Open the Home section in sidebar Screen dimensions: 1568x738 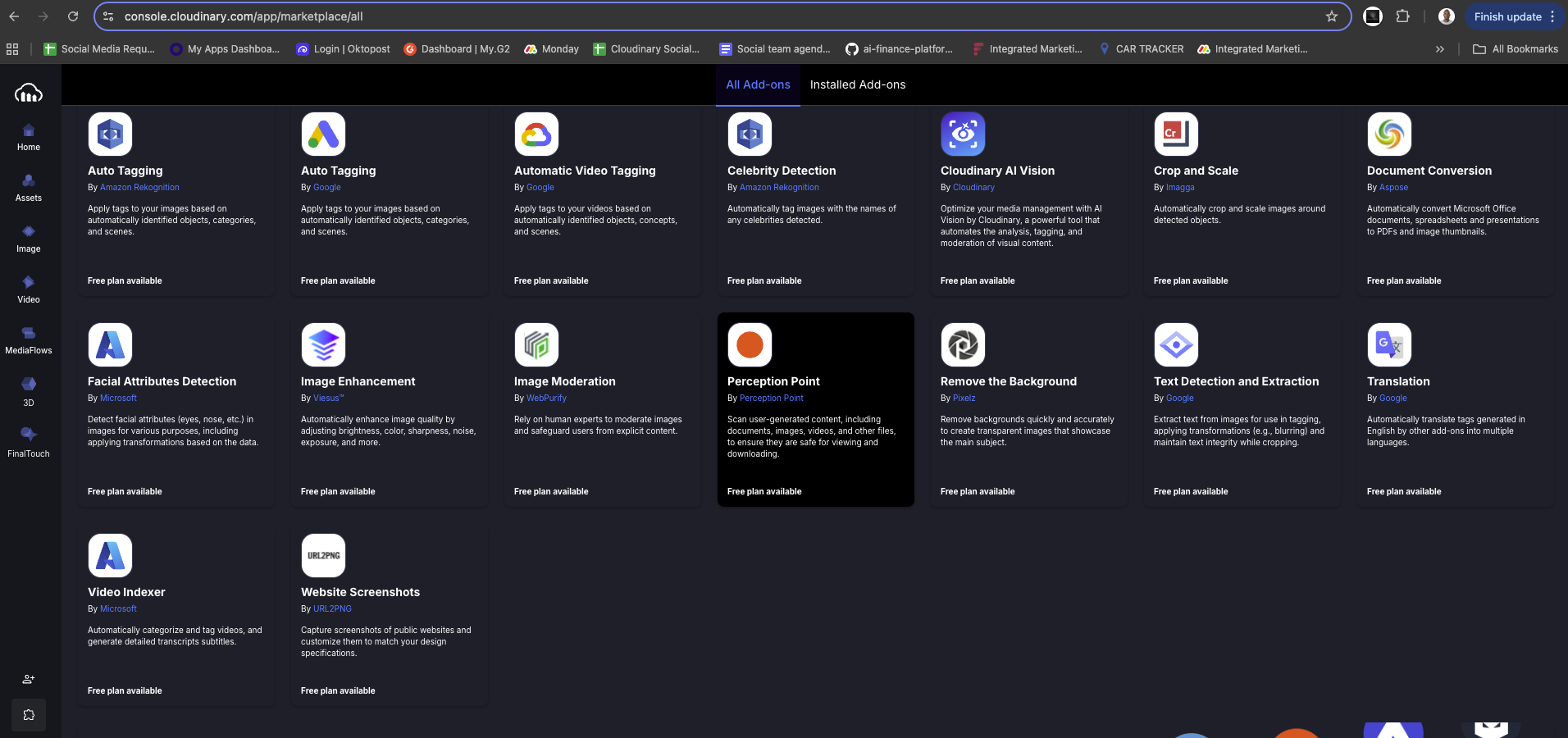(29, 138)
